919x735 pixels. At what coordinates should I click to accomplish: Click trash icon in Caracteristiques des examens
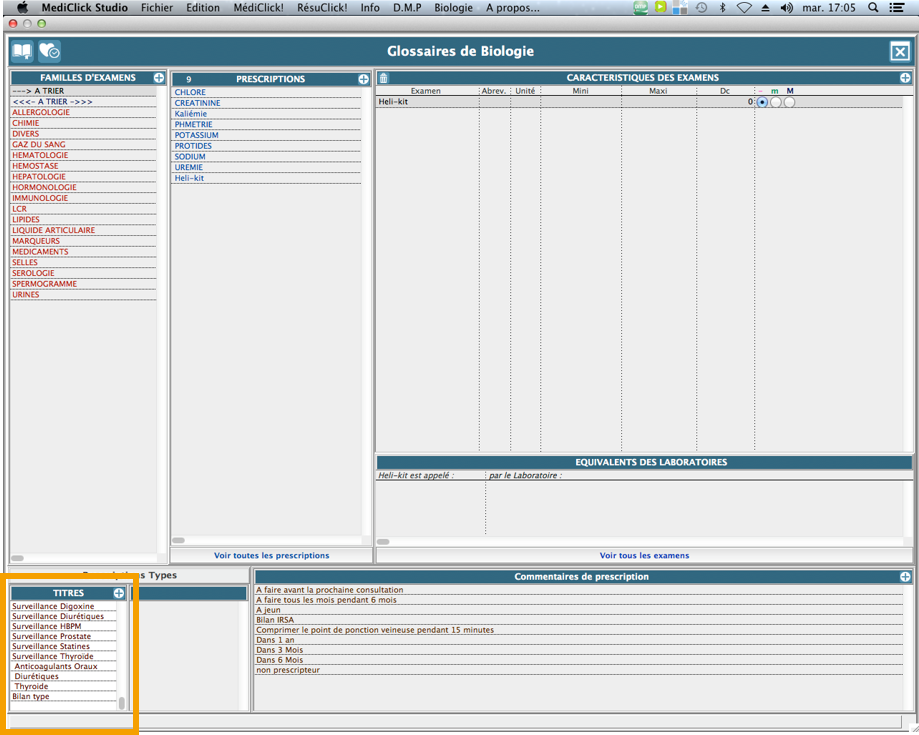(x=384, y=78)
